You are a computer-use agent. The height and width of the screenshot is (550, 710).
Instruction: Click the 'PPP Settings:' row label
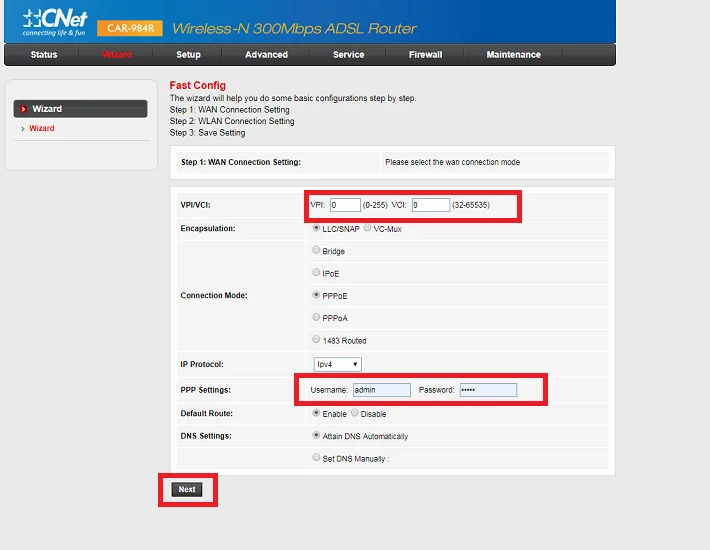coord(206,390)
